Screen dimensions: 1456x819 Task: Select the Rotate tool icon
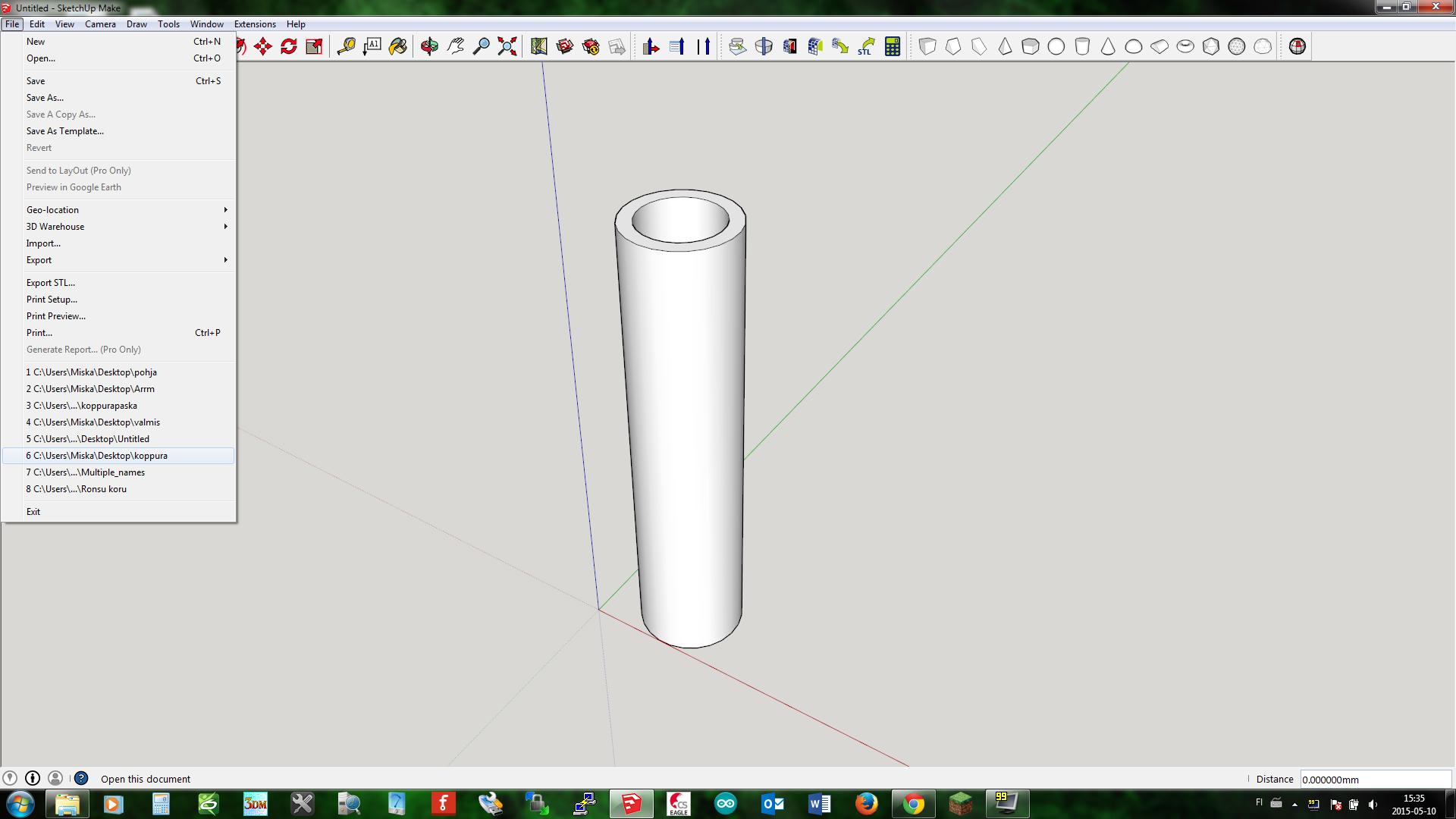tap(289, 46)
